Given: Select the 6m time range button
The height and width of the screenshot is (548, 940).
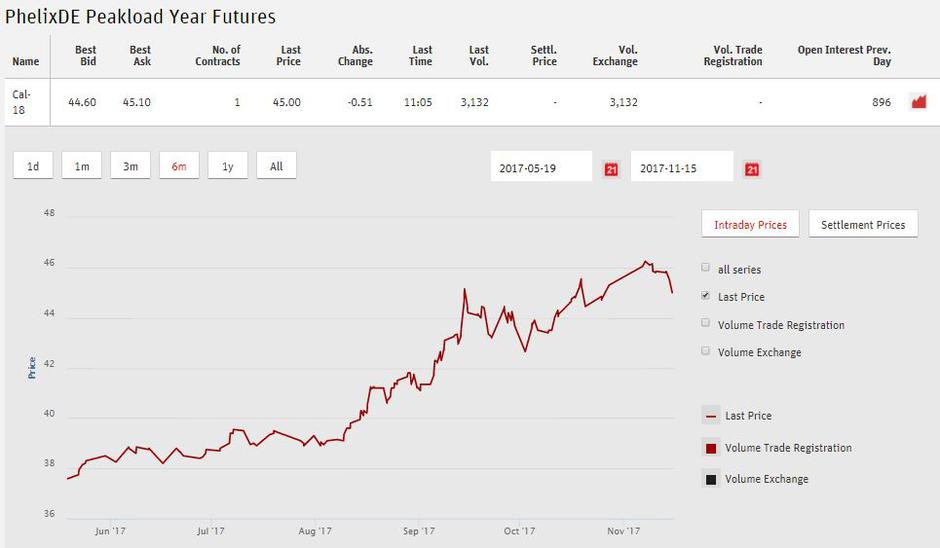Looking at the screenshot, I should [179, 166].
